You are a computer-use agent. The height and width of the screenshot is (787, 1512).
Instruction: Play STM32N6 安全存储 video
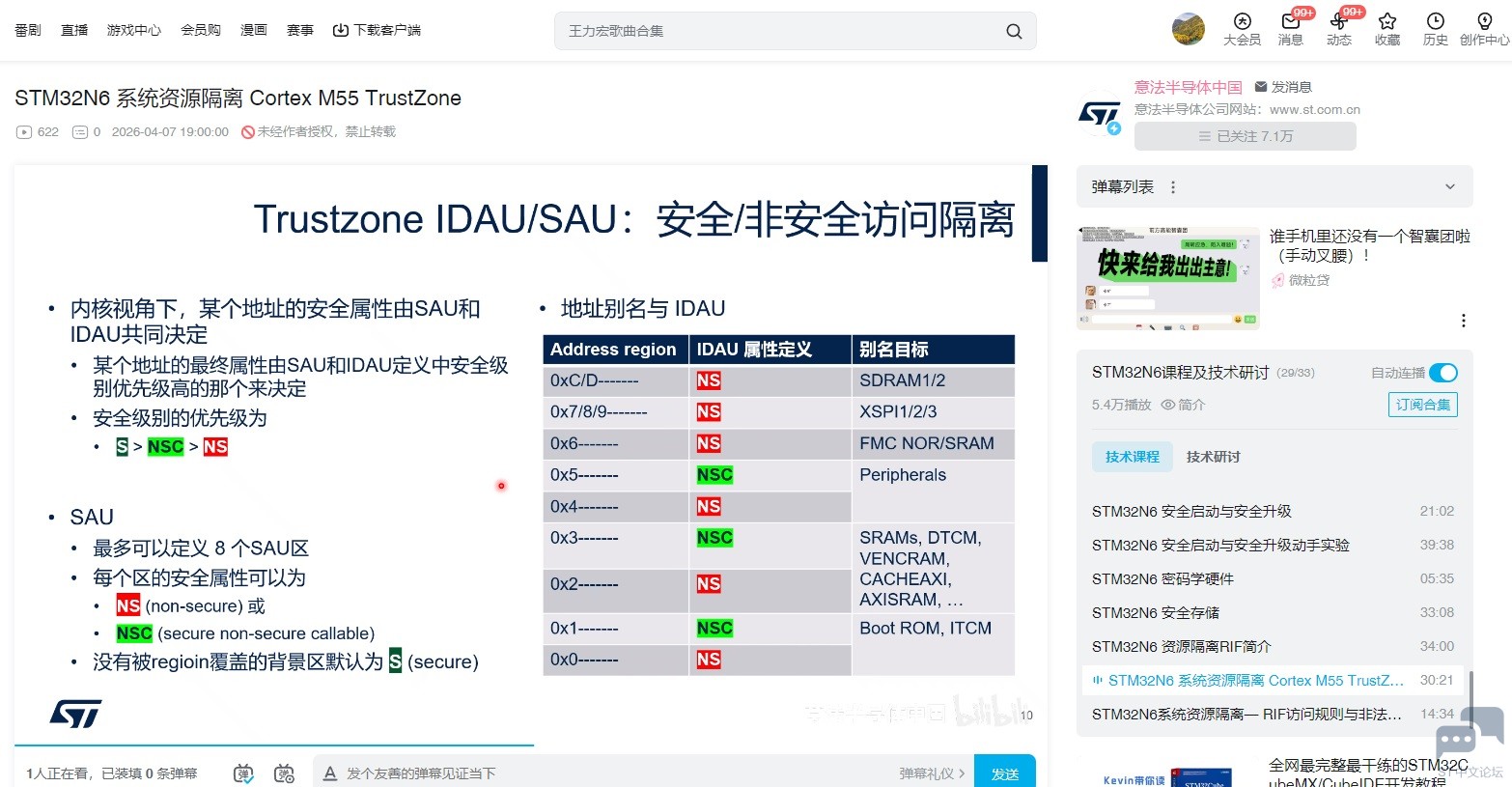1273,613
